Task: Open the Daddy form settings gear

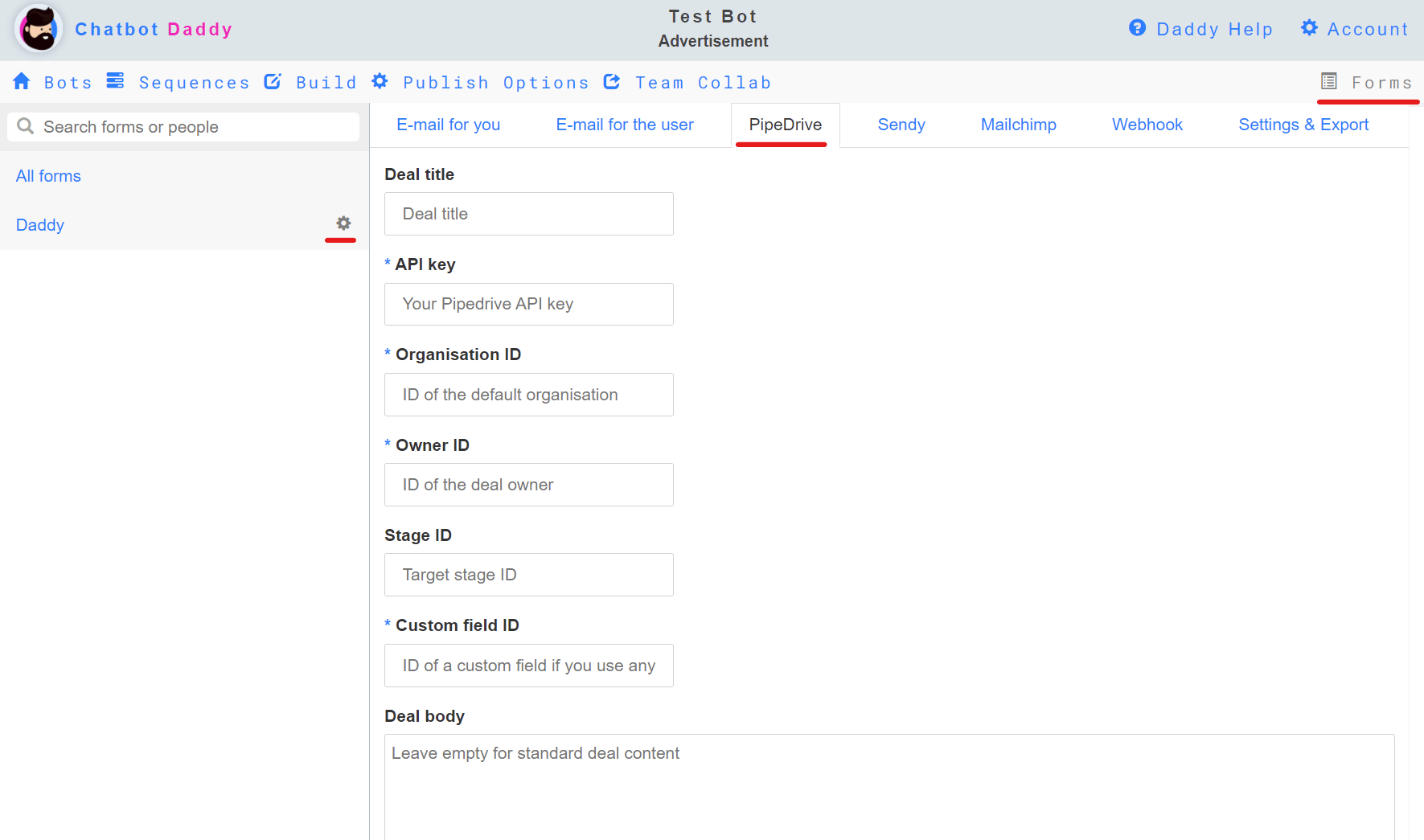Action: tap(343, 223)
